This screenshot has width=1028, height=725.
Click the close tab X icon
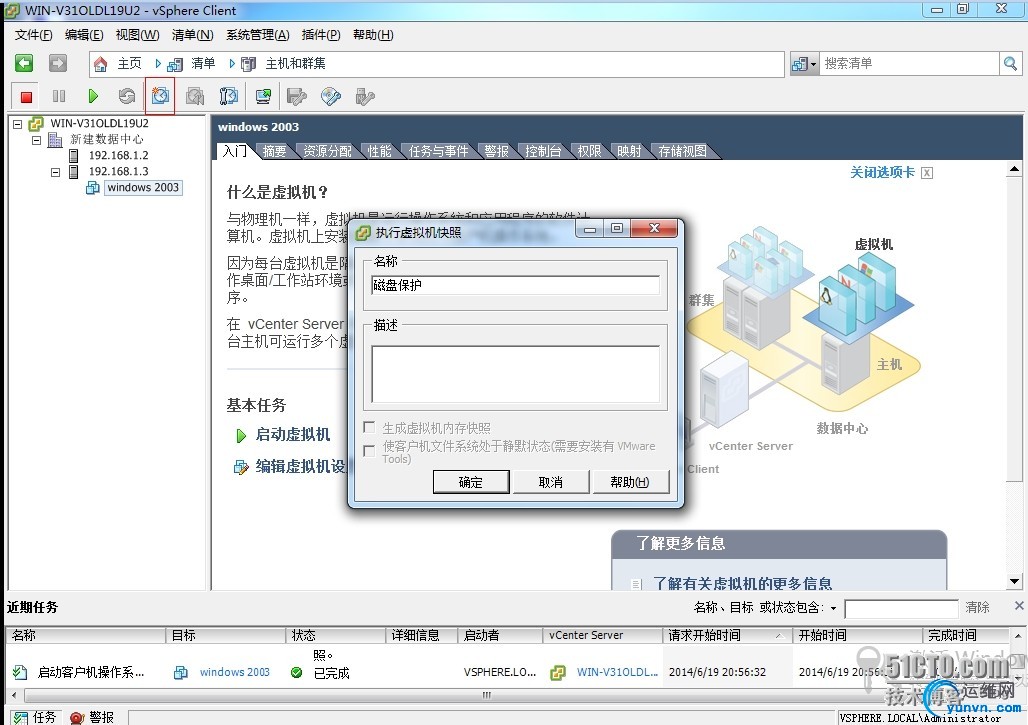point(927,172)
